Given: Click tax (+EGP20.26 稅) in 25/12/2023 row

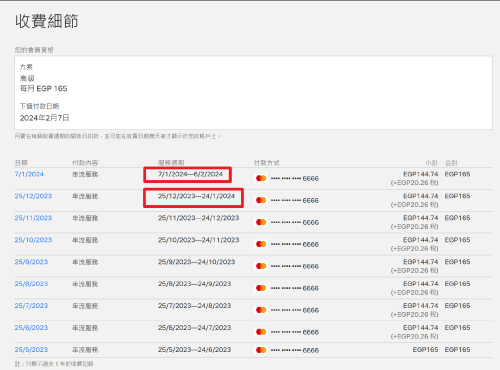Looking at the screenshot, I should click(414, 205).
